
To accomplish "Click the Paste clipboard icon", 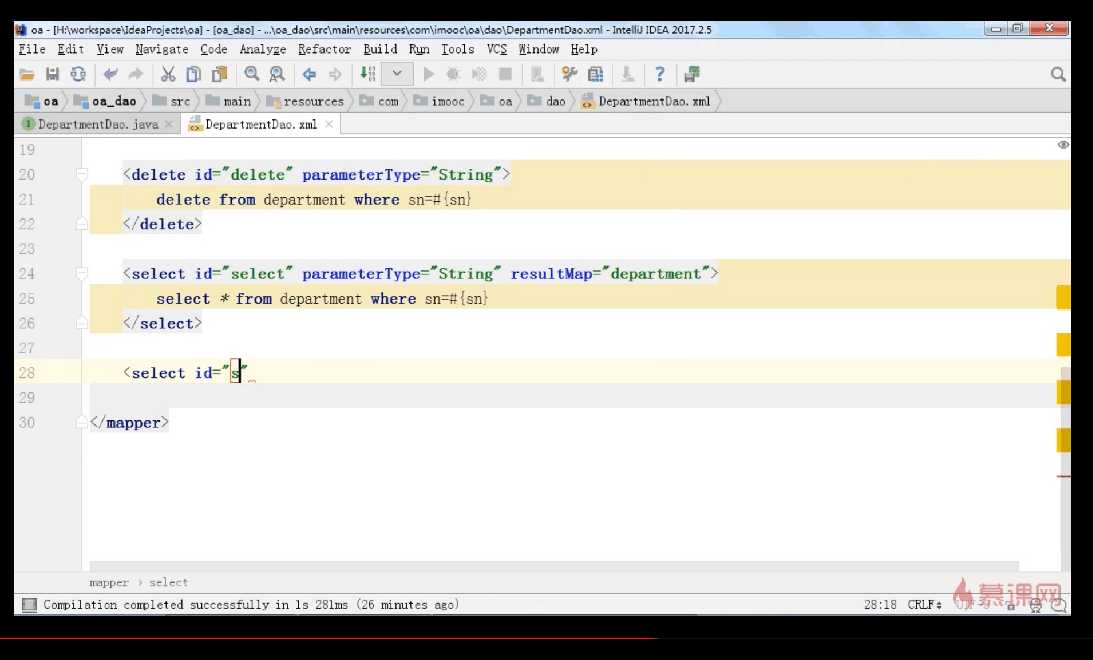I will coord(220,75).
